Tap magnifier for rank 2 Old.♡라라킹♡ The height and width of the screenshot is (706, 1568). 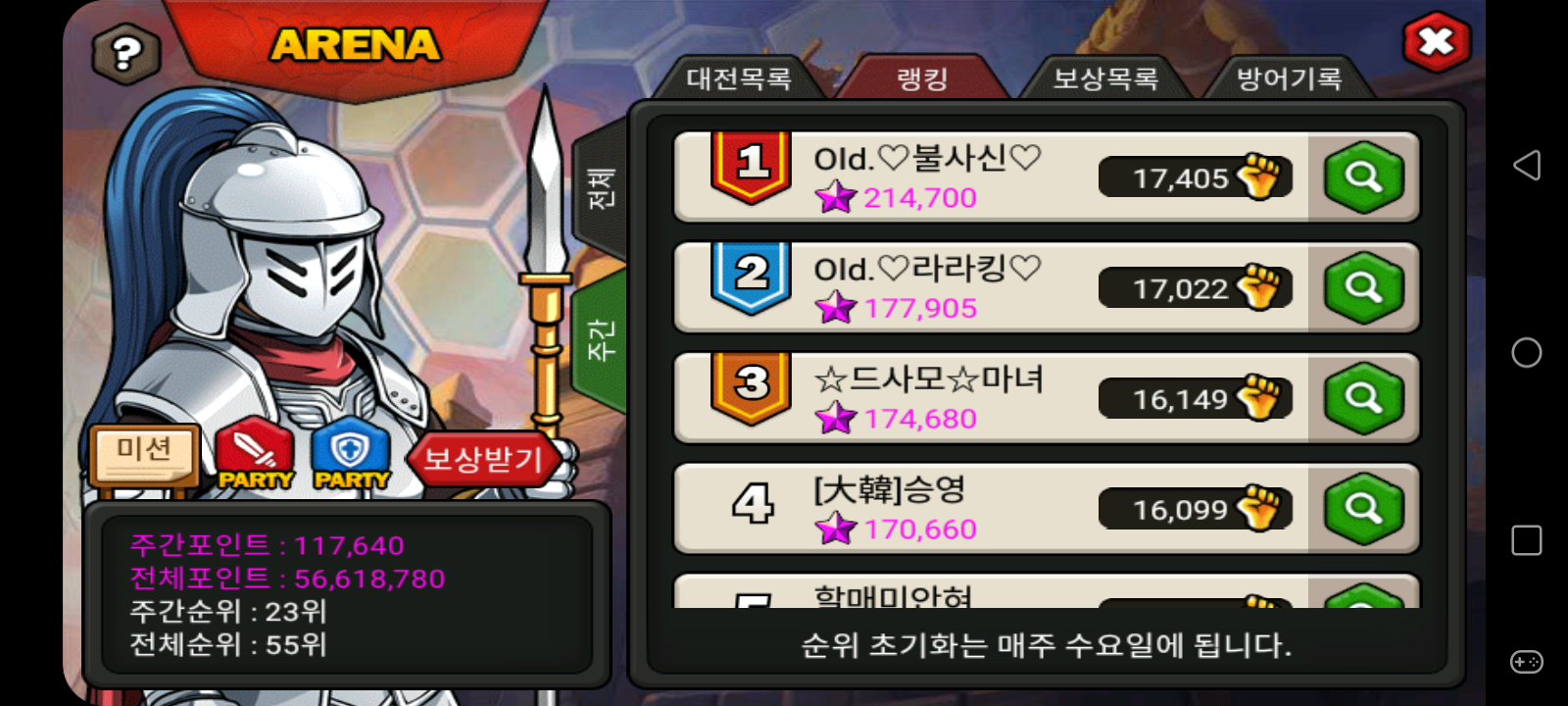coord(1363,287)
